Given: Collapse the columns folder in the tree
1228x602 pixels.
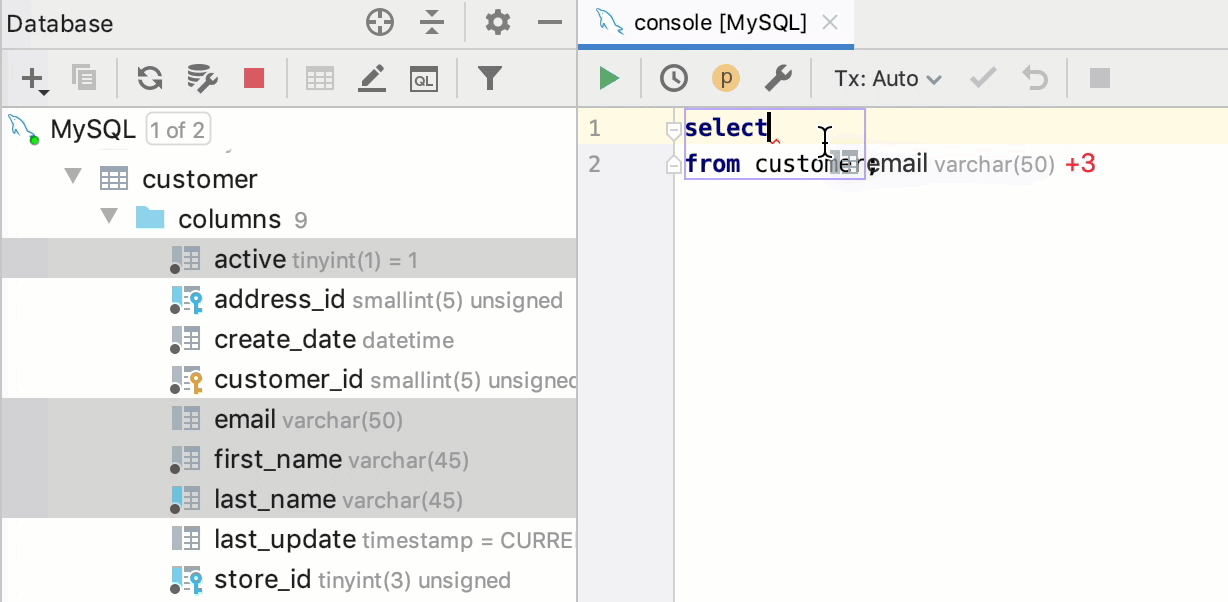Looking at the screenshot, I should pyautogui.click(x=108, y=218).
